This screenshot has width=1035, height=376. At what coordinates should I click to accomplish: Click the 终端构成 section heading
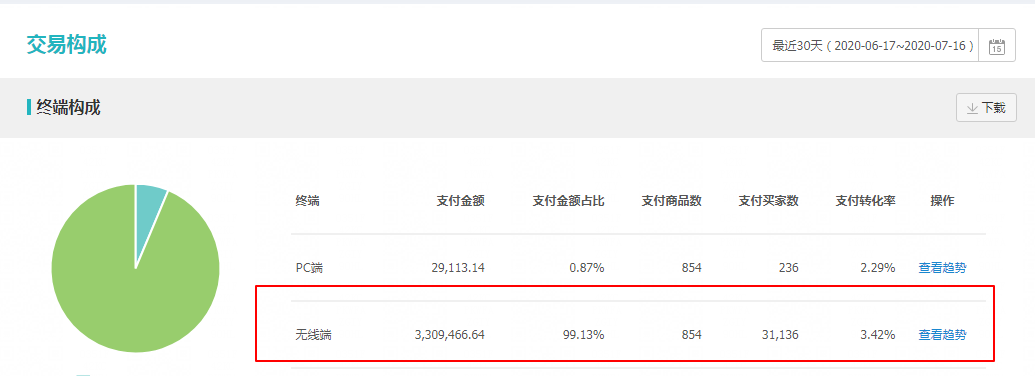coord(69,107)
